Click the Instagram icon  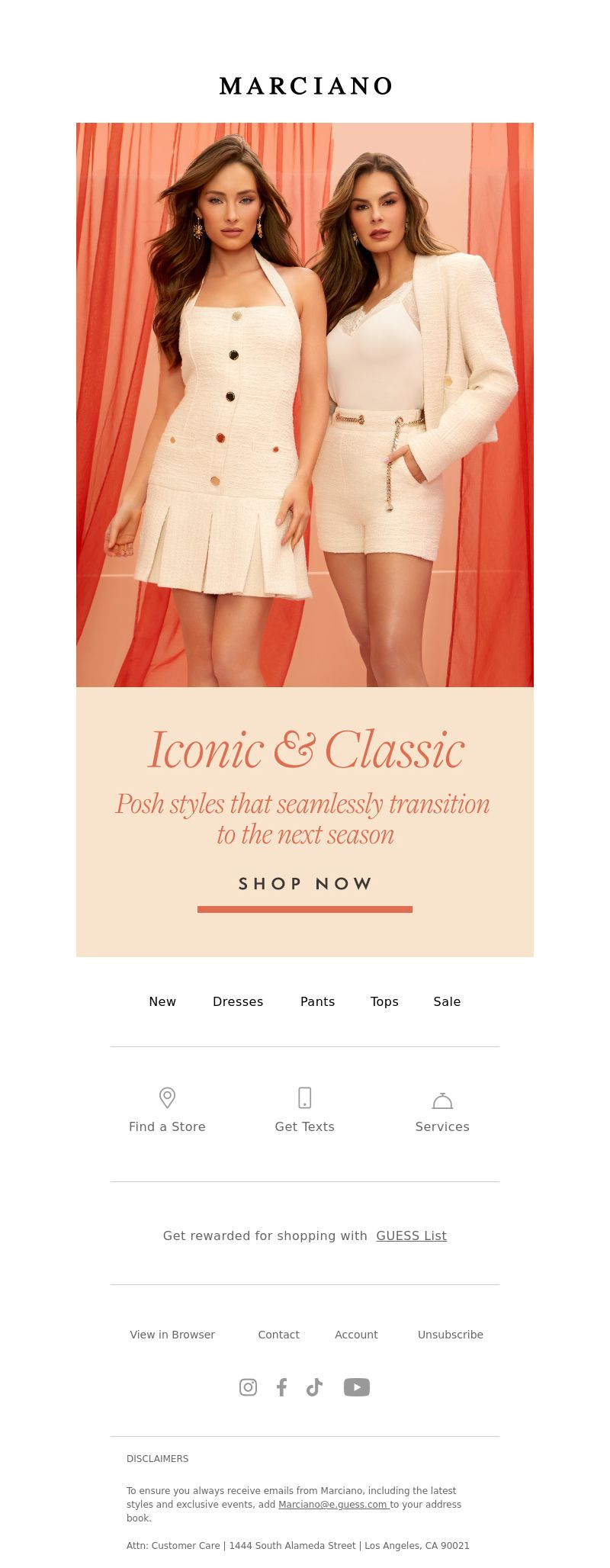(248, 1387)
